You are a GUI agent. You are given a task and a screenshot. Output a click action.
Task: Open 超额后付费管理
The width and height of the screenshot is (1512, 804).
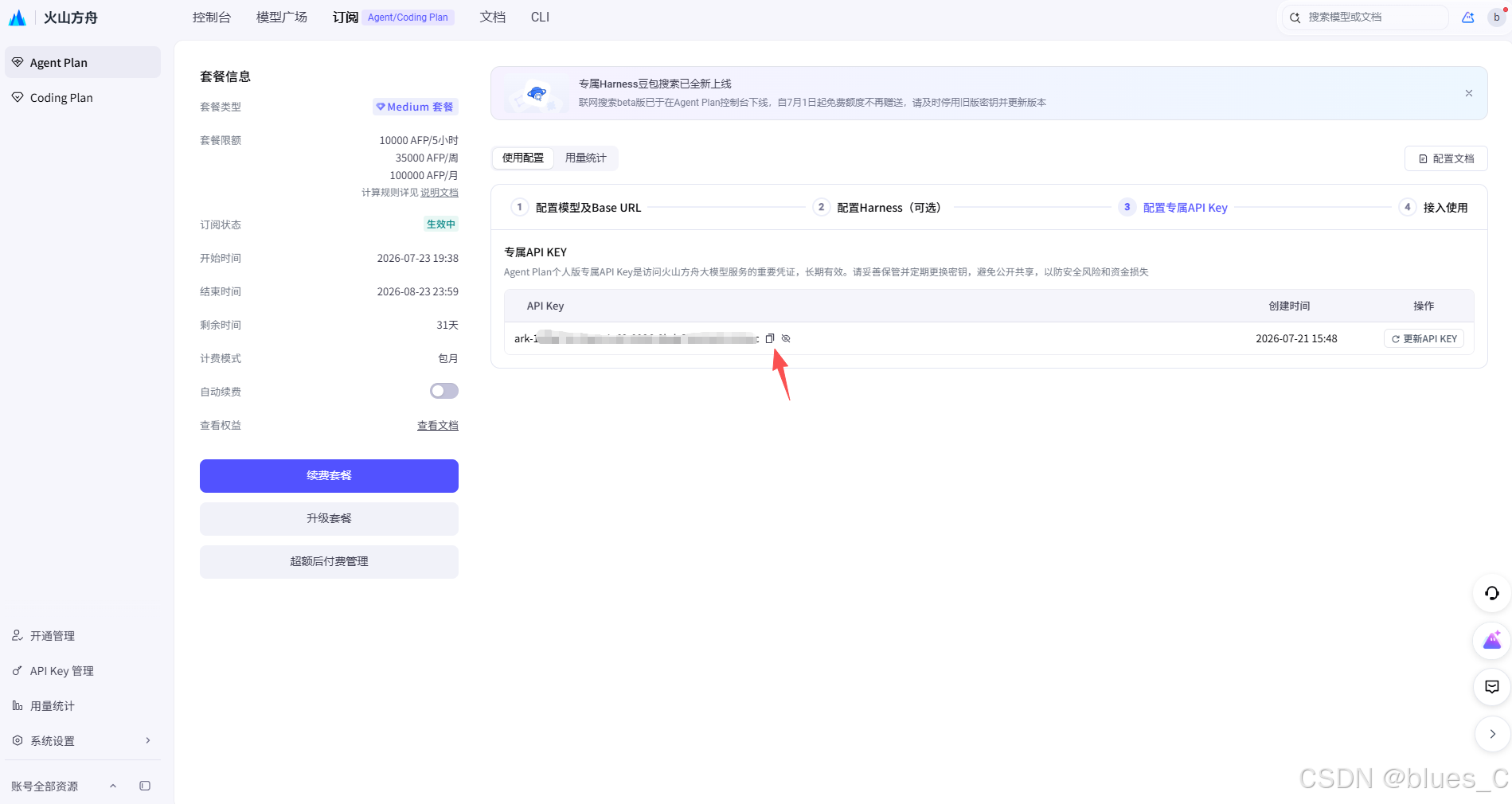click(x=329, y=561)
